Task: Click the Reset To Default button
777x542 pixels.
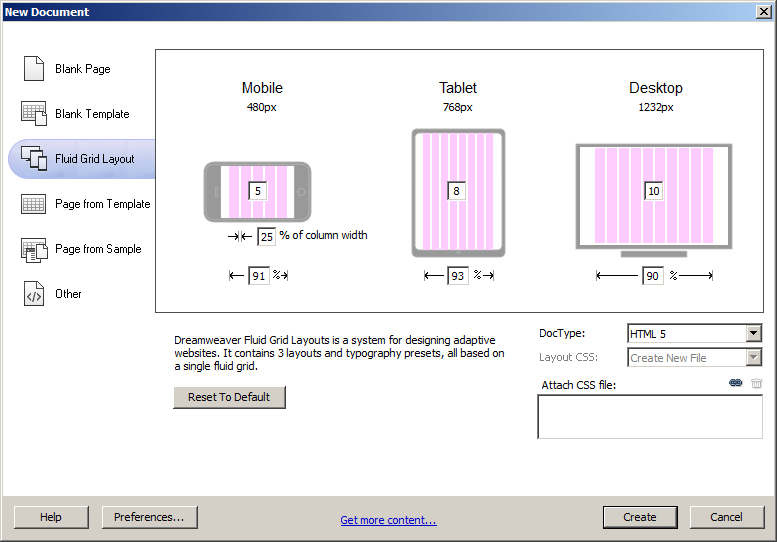Action: pos(229,397)
